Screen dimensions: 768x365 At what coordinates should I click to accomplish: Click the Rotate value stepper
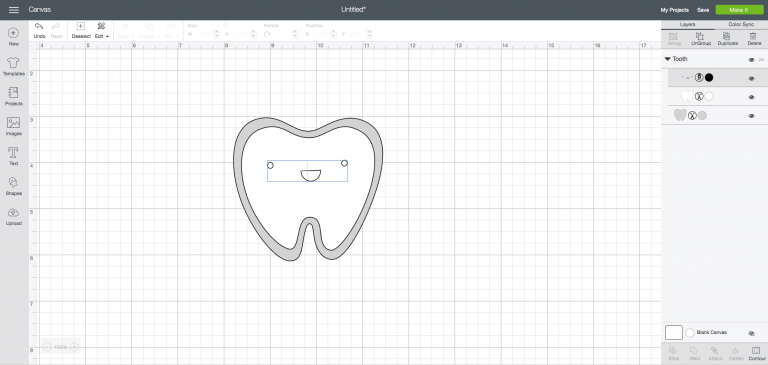click(295, 34)
